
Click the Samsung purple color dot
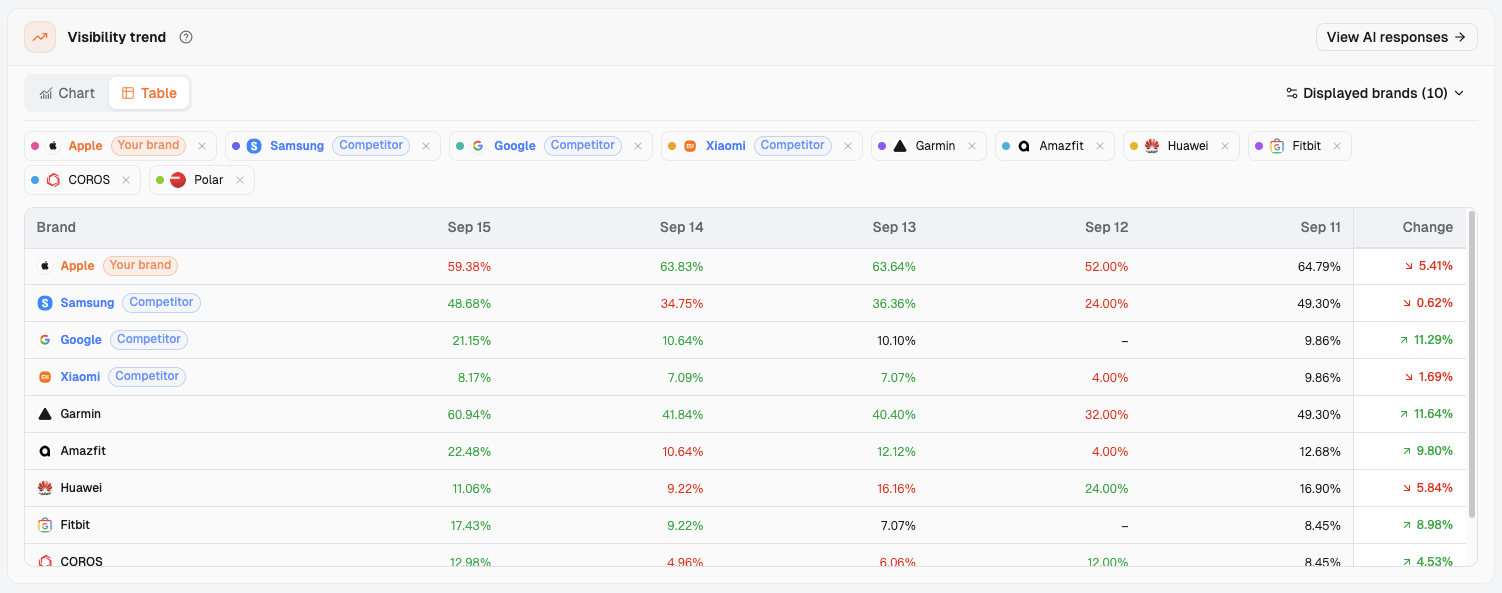tap(236, 146)
